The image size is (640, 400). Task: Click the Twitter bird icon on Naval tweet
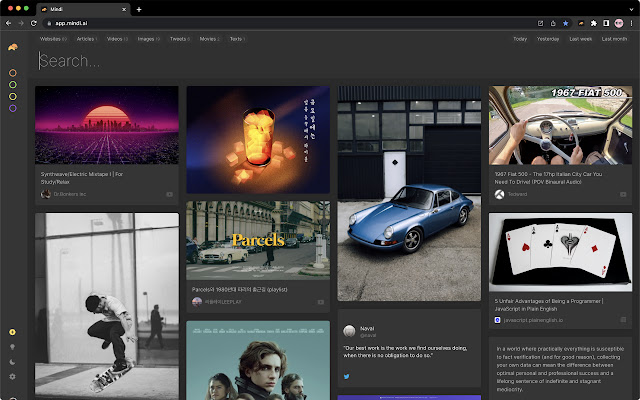(x=347, y=376)
